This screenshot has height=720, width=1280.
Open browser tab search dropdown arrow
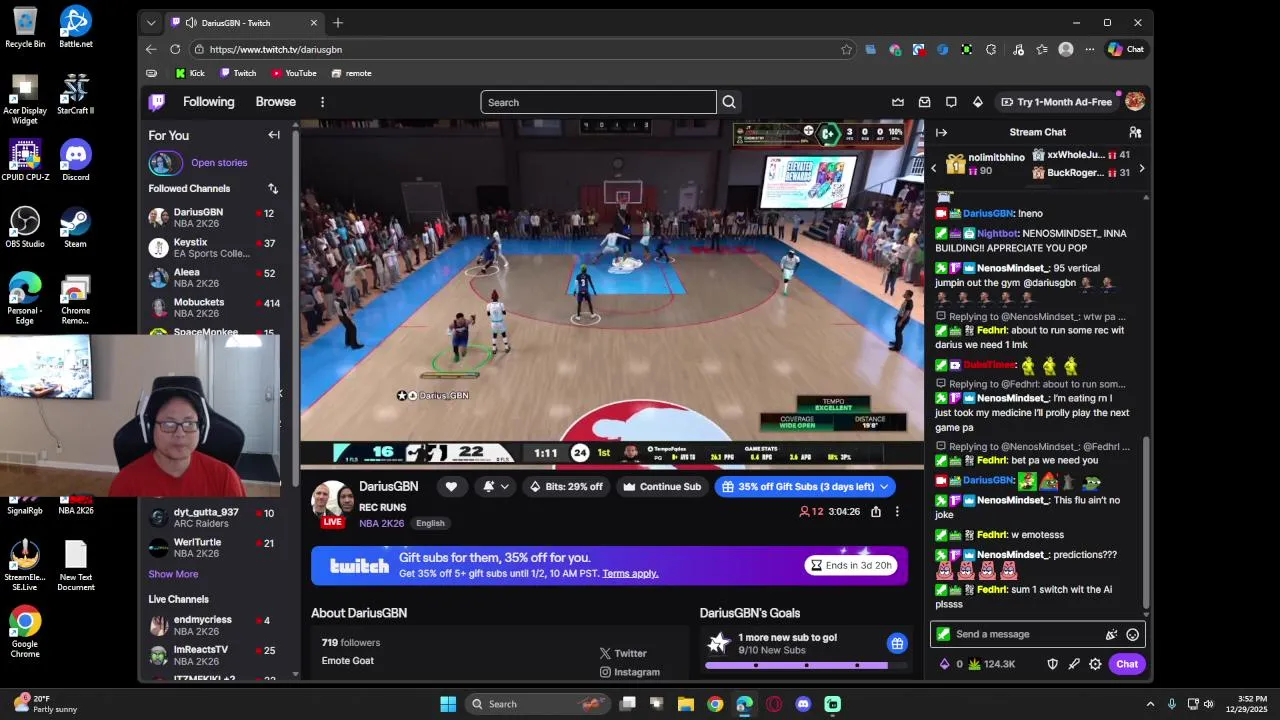tap(151, 23)
